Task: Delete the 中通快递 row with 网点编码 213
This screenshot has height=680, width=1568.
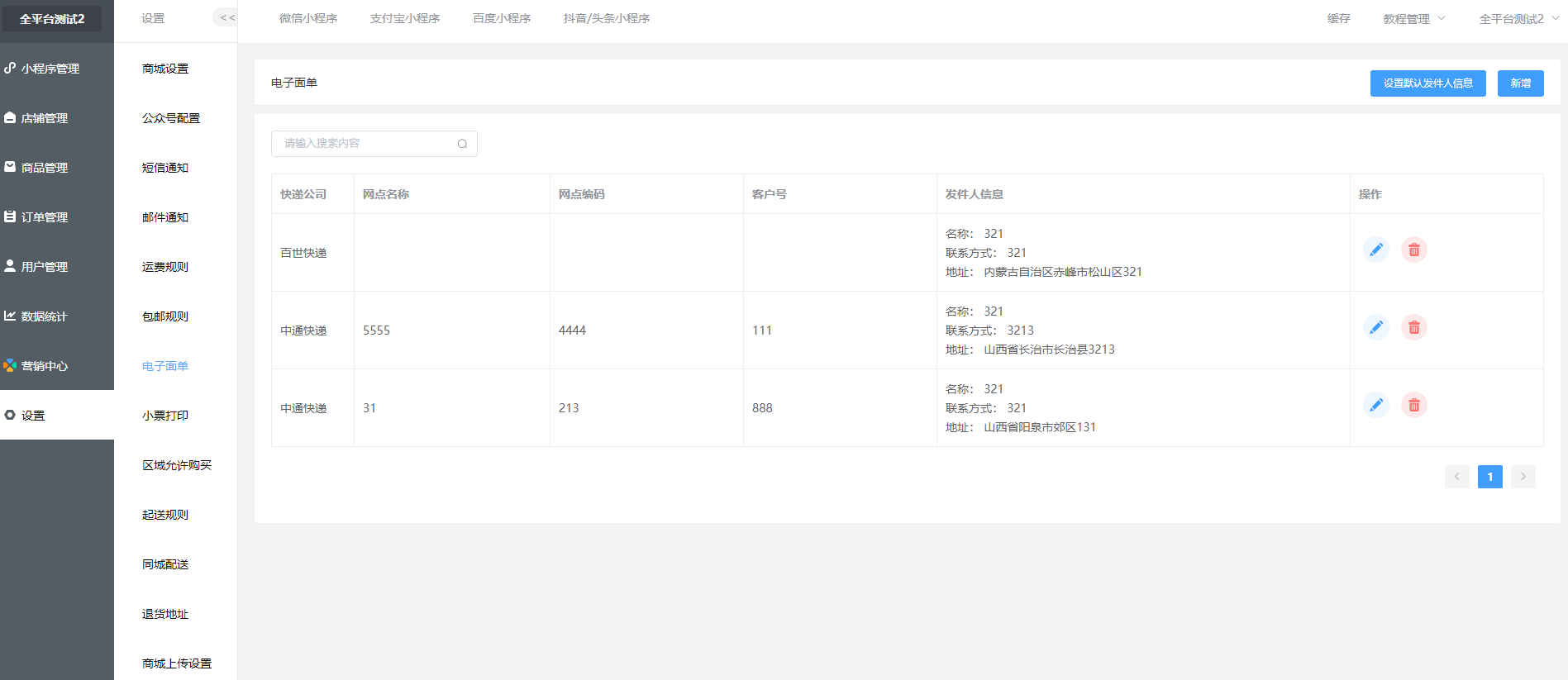Action: (x=1413, y=405)
